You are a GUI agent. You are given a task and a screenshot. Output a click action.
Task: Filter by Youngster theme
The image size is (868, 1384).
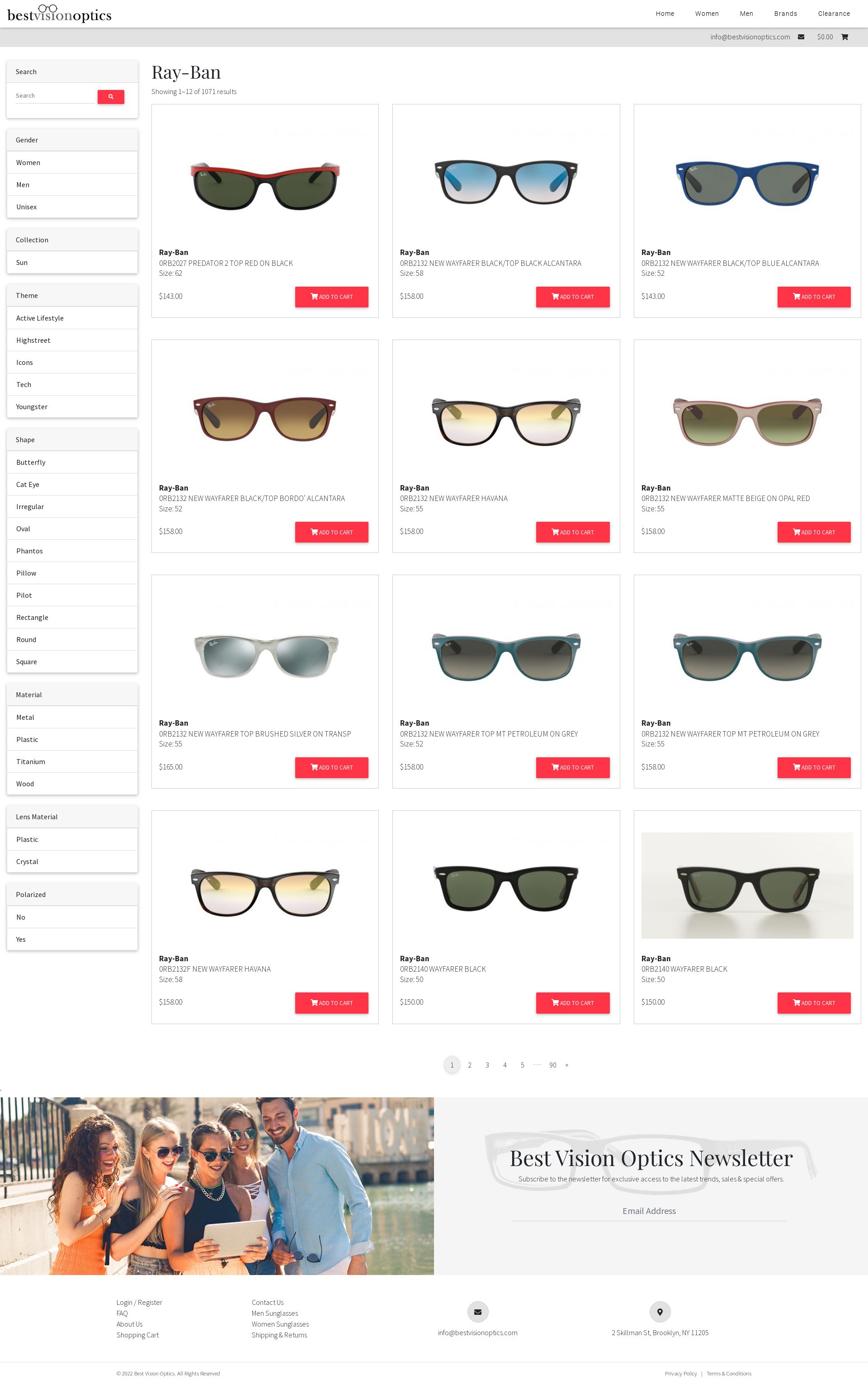click(72, 406)
